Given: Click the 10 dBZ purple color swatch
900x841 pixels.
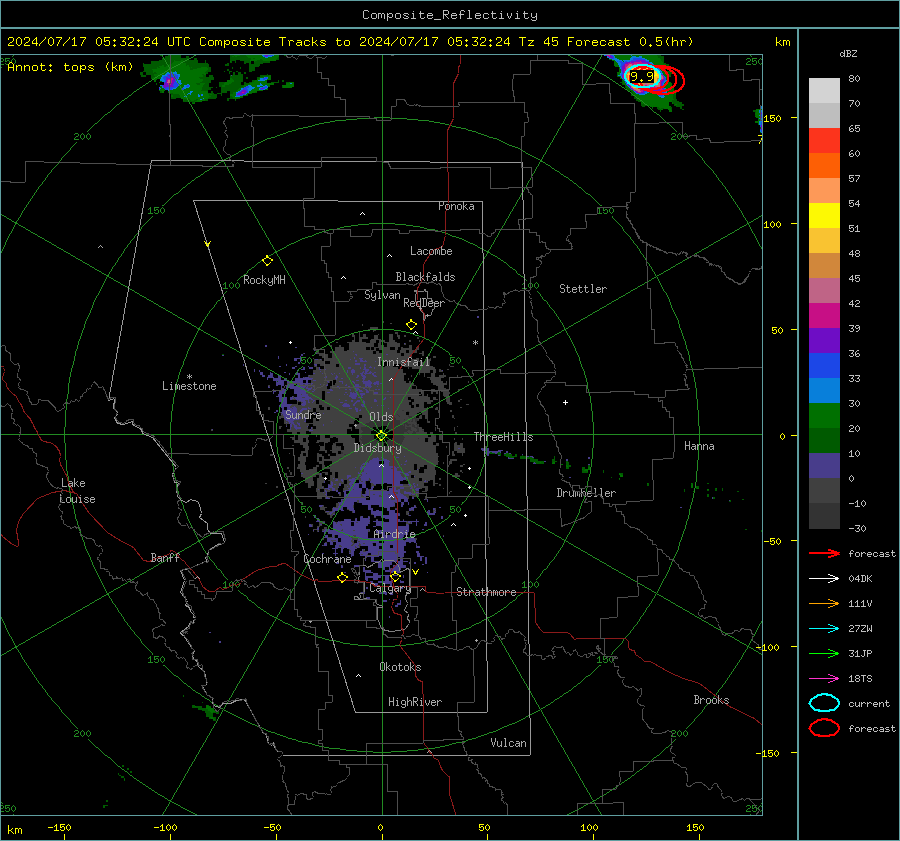Looking at the screenshot, I should (x=824, y=466).
